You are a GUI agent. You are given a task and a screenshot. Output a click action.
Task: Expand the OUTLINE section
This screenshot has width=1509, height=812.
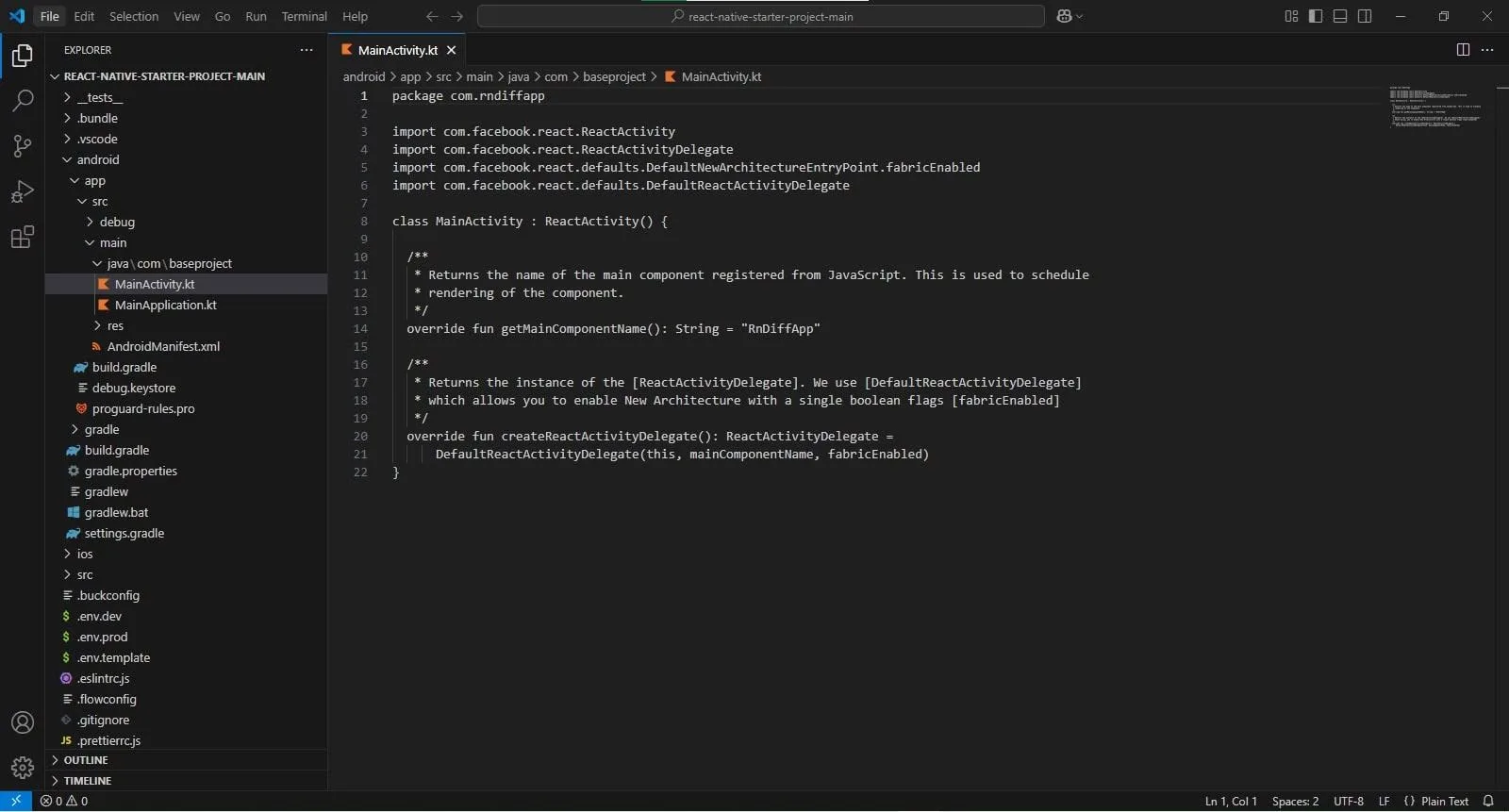pyautogui.click(x=86, y=760)
